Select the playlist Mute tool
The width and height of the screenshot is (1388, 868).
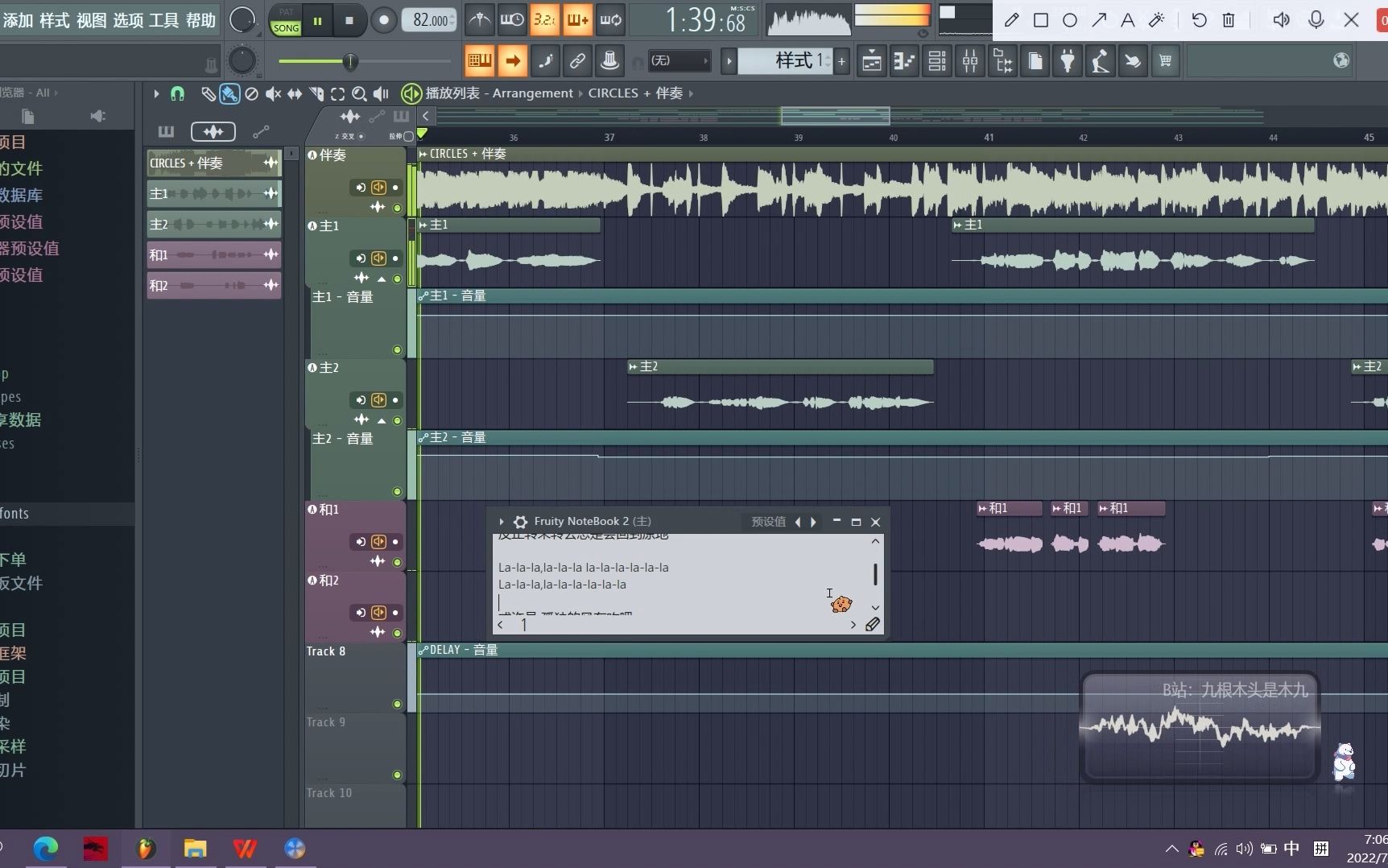pyautogui.click(x=273, y=94)
